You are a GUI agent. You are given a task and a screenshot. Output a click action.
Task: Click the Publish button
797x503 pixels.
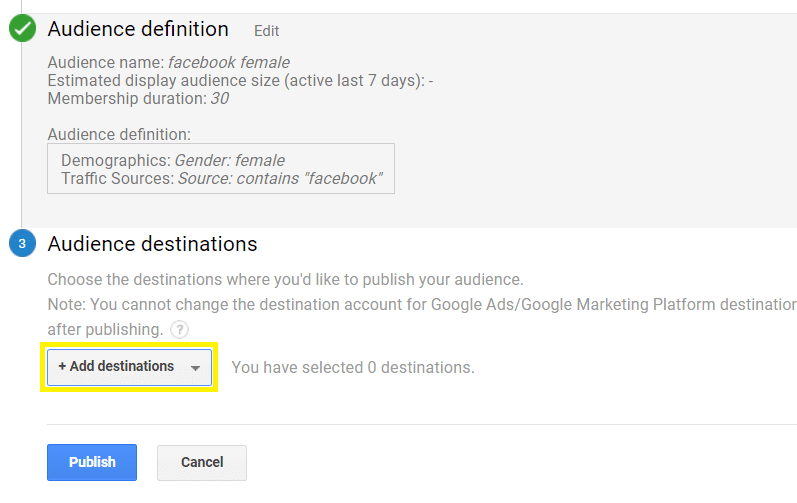[x=92, y=462]
